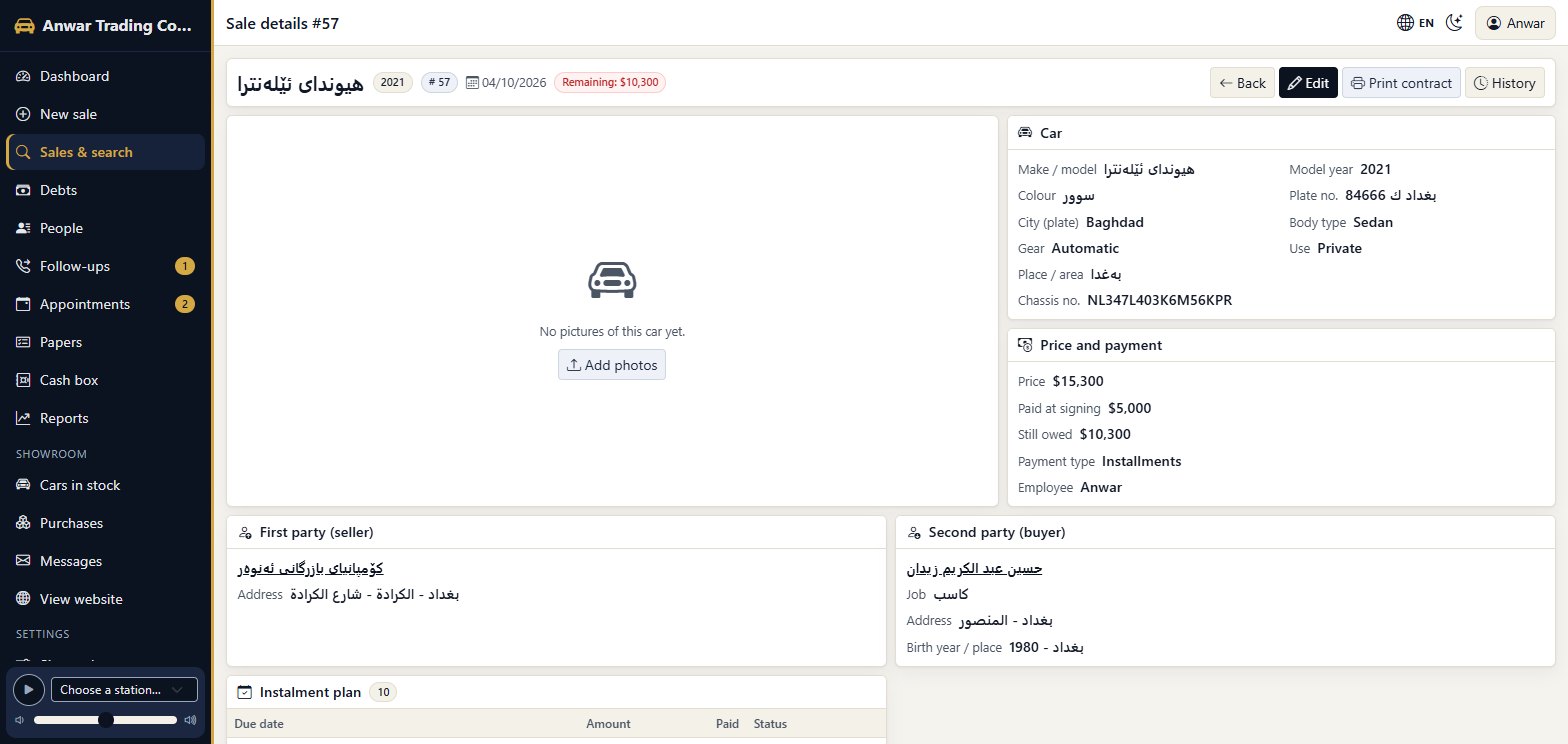Viewport: 1568px width, 744px height.
Task: Click the Anwar Trading Co. car logo
Action: (24, 27)
